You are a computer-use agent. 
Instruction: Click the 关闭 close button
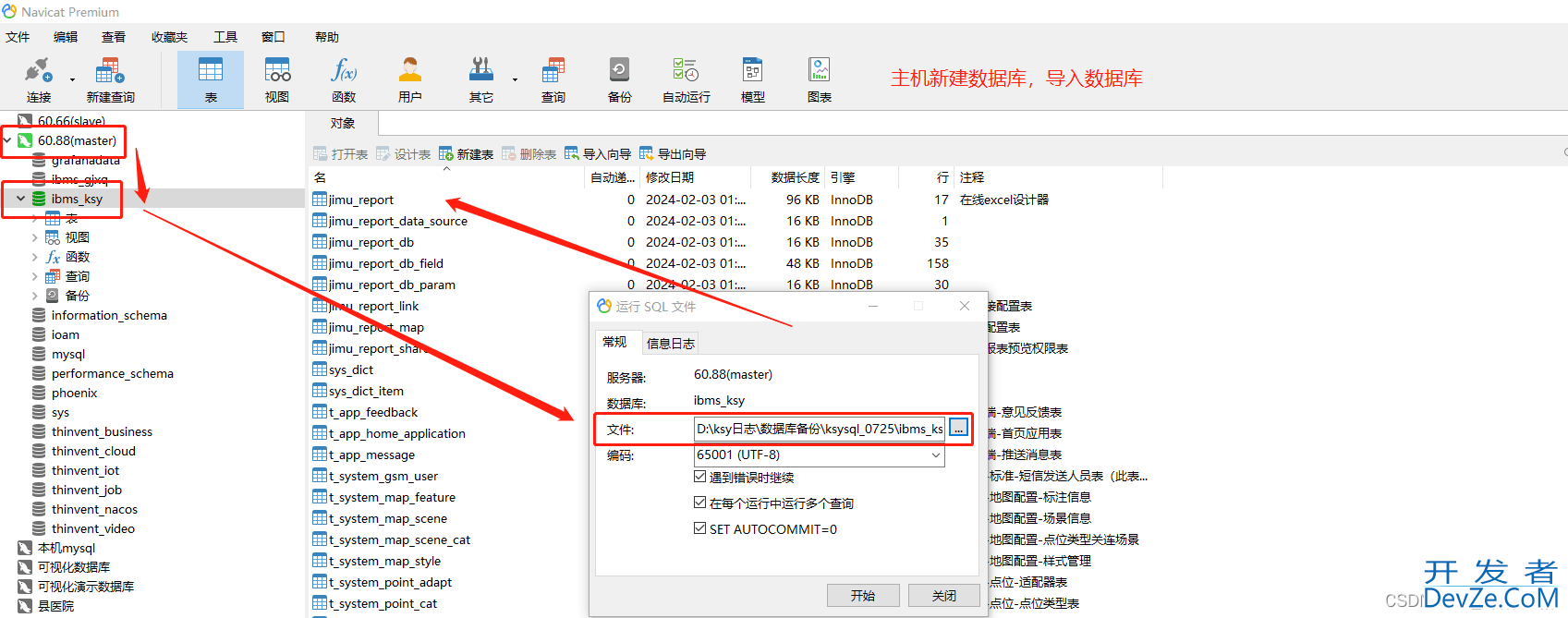point(944,596)
